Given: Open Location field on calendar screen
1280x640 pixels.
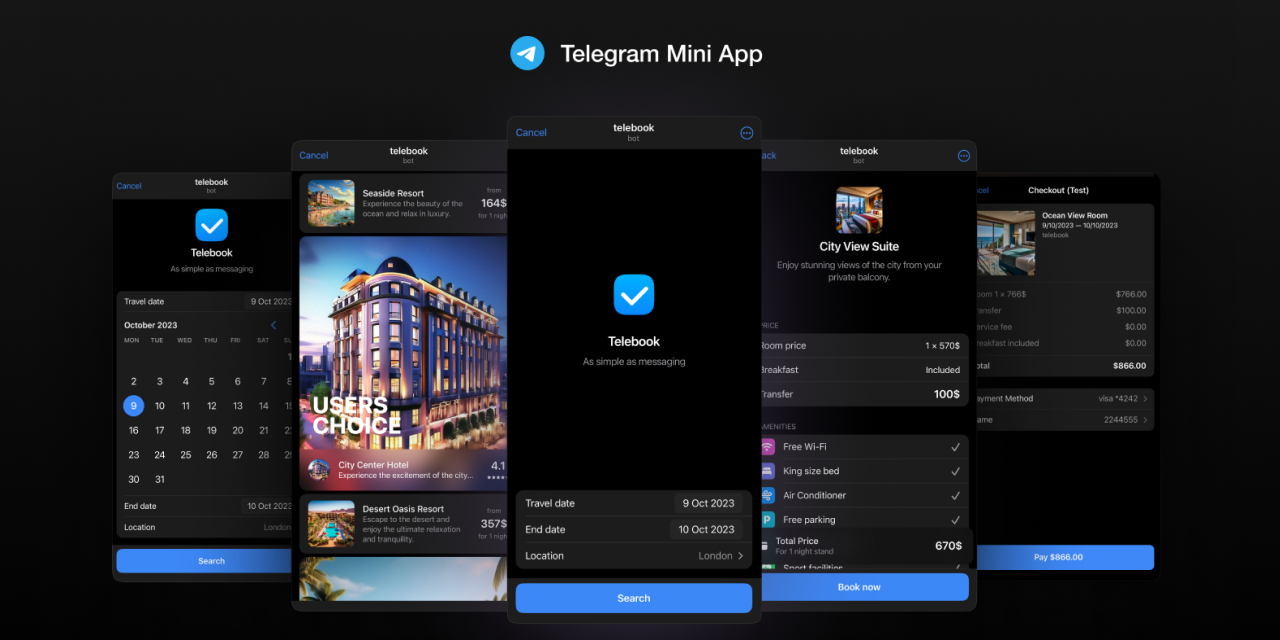Looking at the screenshot, I should (205, 527).
